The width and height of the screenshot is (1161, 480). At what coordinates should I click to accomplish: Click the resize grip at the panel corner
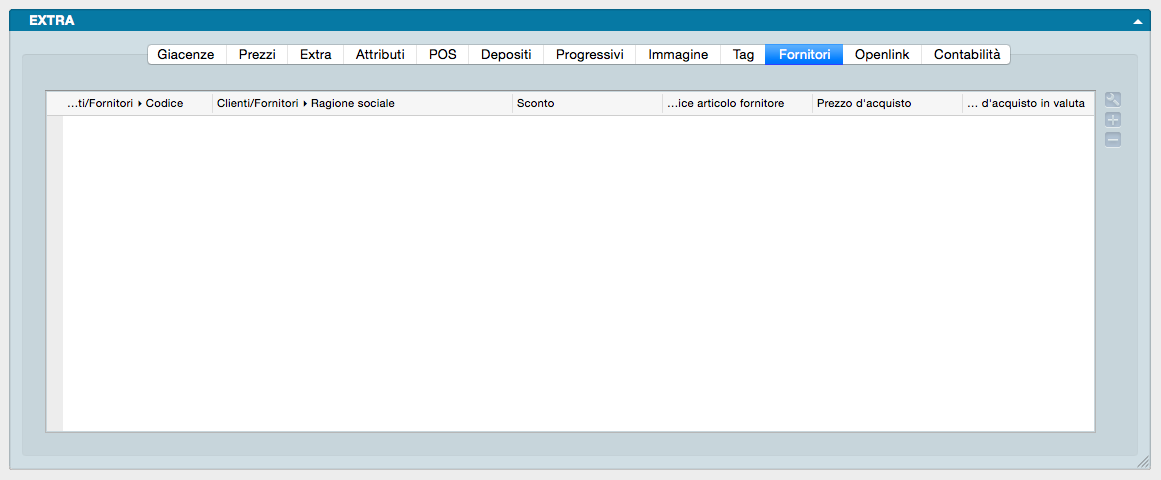pyautogui.click(x=1143, y=462)
